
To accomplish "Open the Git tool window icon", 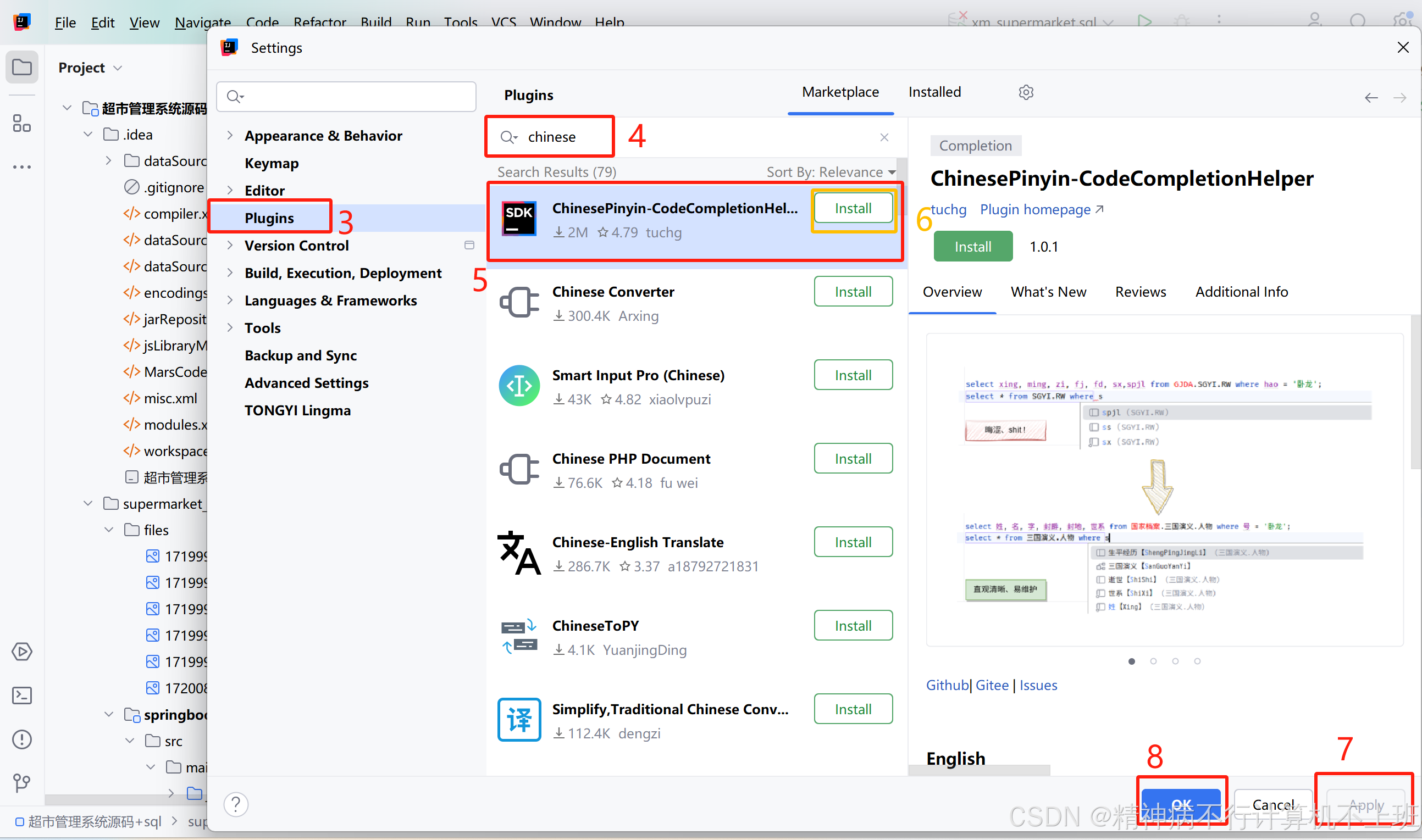I will (x=22, y=782).
